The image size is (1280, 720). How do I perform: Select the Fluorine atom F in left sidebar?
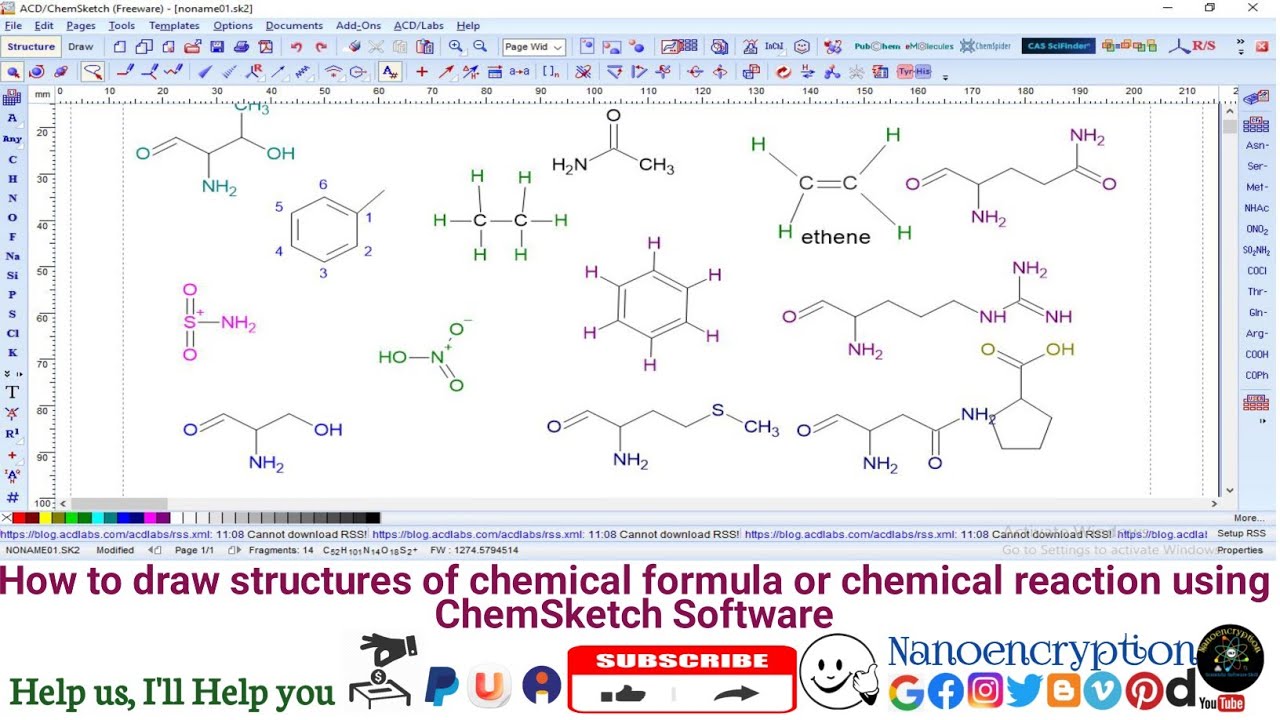(x=12, y=237)
